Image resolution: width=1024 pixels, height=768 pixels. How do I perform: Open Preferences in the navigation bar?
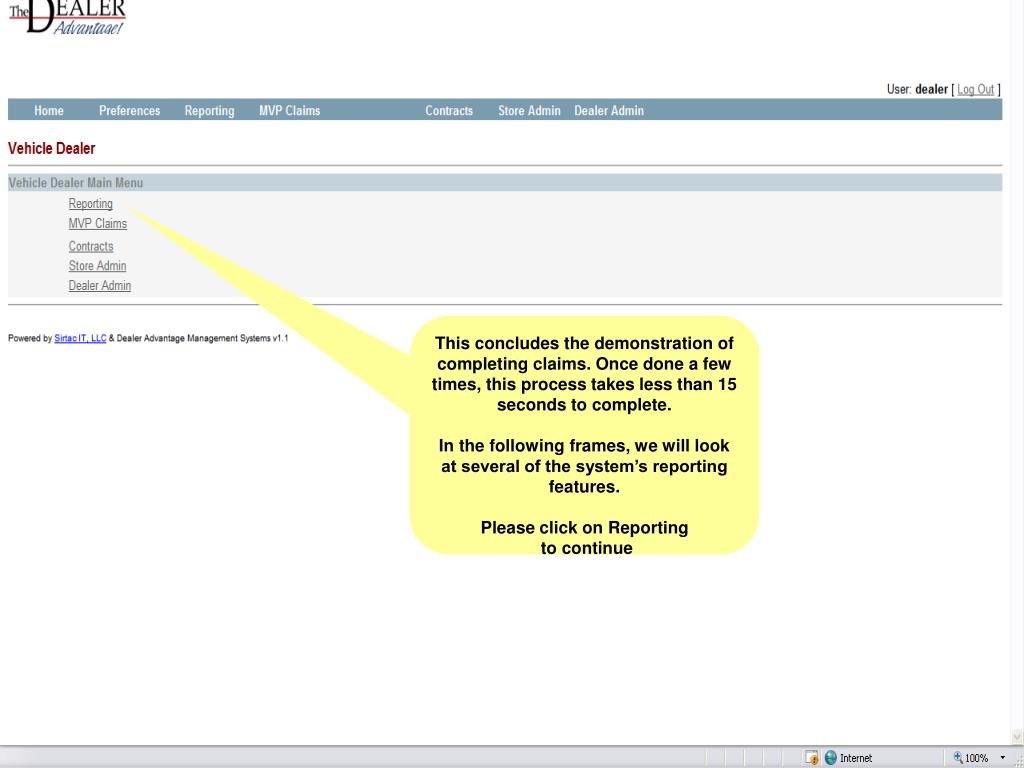pyautogui.click(x=129, y=111)
